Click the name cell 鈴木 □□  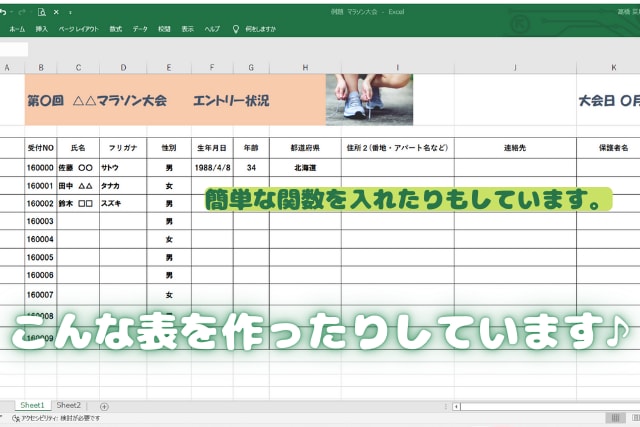pyautogui.click(x=78, y=203)
